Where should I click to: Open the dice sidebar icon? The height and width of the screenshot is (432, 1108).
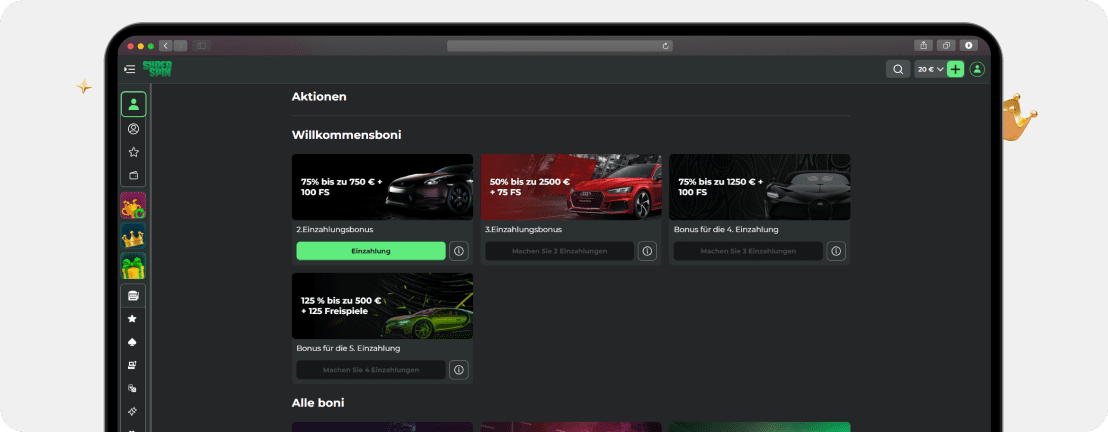coord(132,388)
